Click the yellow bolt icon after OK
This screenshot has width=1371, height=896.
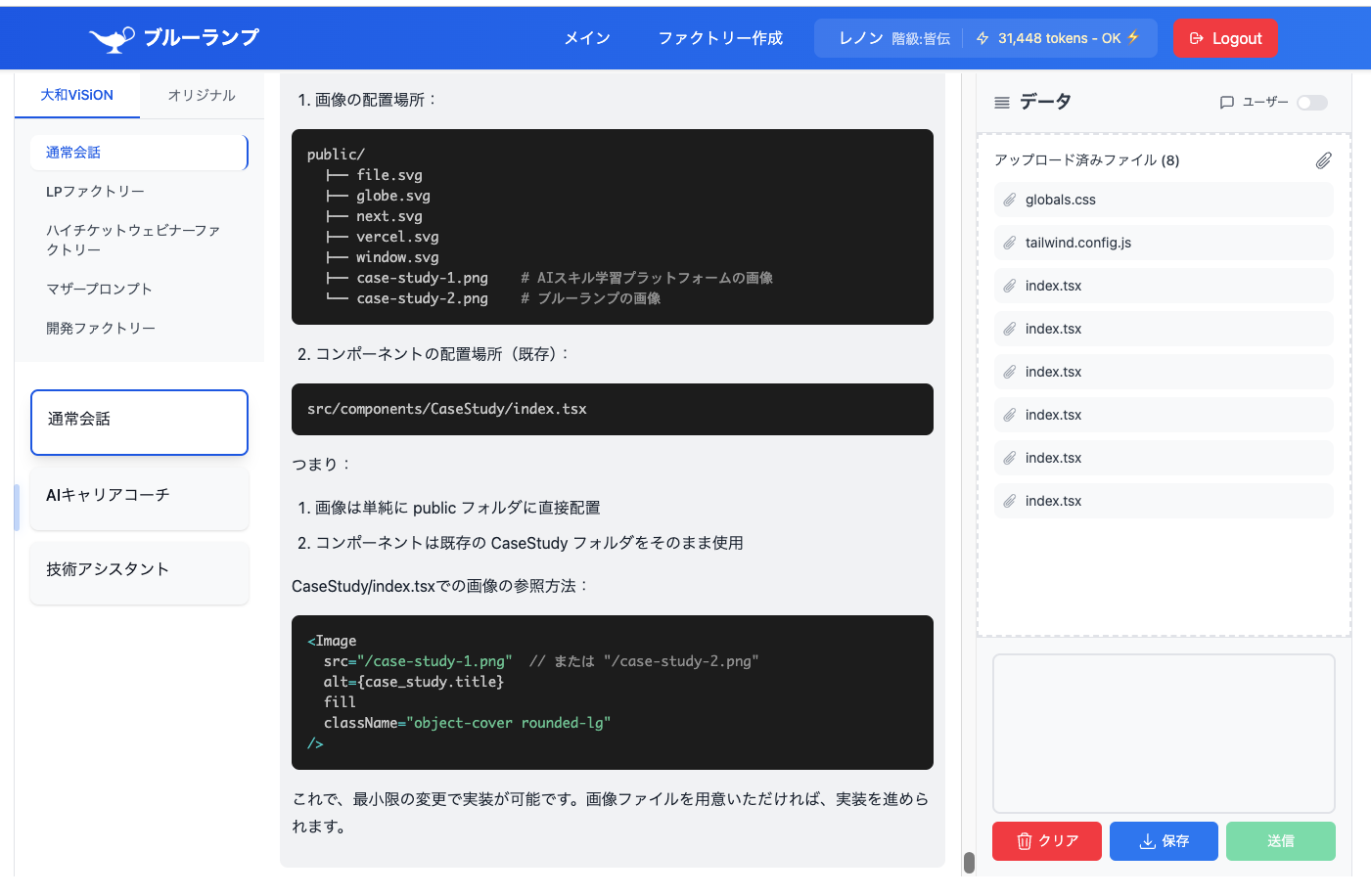[1133, 37]
